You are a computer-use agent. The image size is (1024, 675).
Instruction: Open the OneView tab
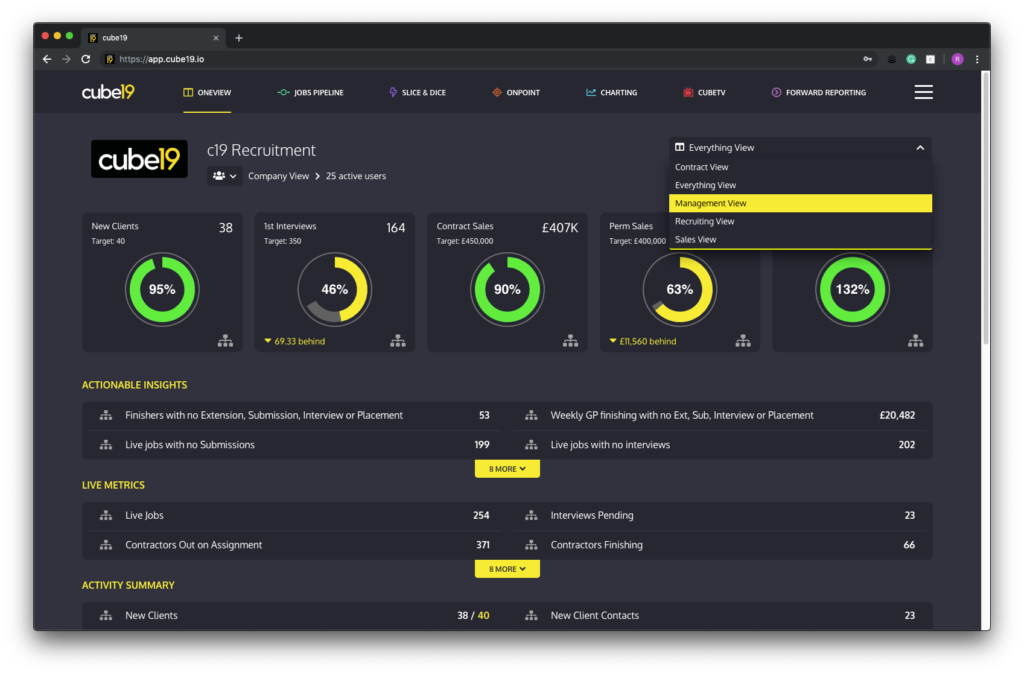point(207,93)
